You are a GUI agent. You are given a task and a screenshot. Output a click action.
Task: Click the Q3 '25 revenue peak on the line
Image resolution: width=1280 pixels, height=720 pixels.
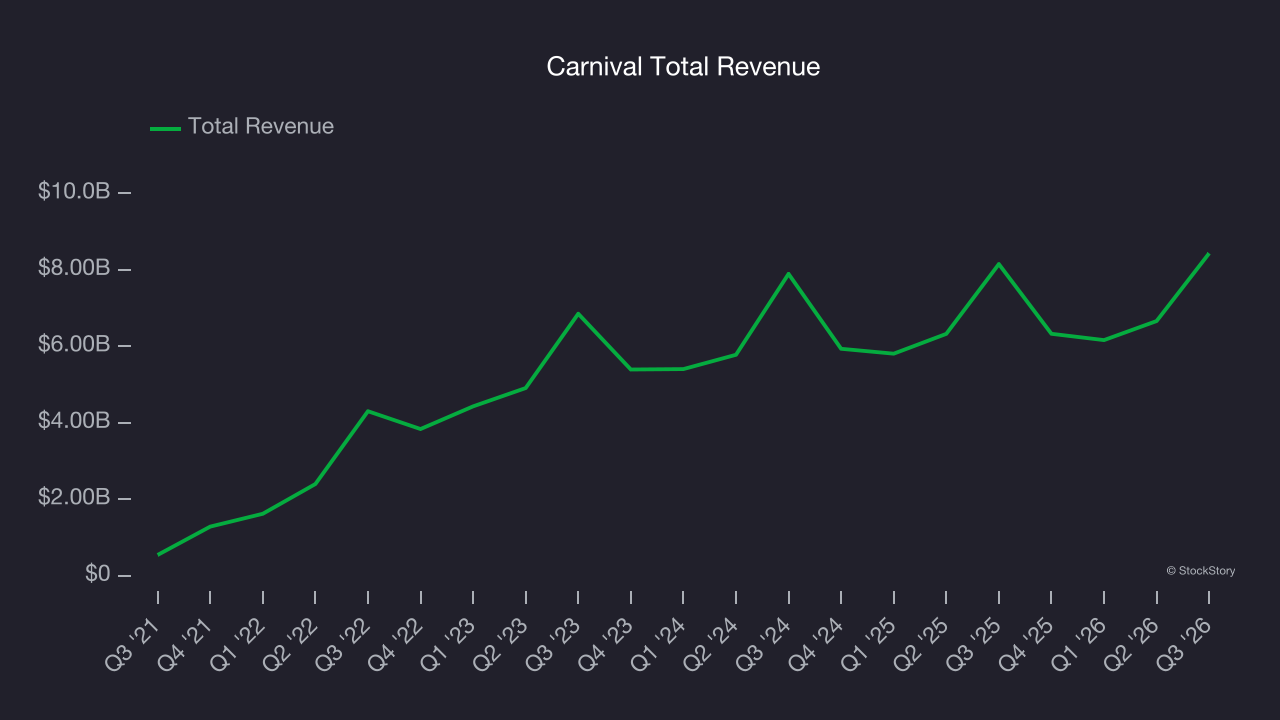[998, 264]
